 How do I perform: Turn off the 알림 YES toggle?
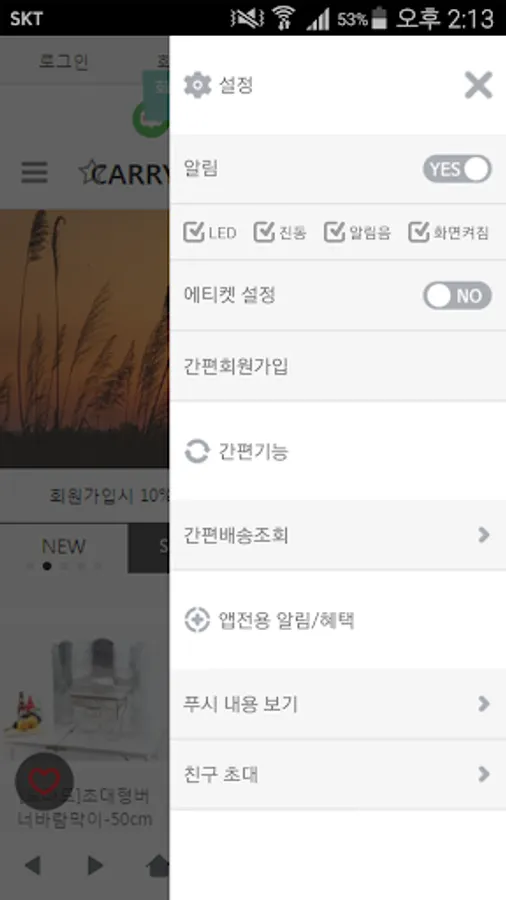[x=457, y=169]
